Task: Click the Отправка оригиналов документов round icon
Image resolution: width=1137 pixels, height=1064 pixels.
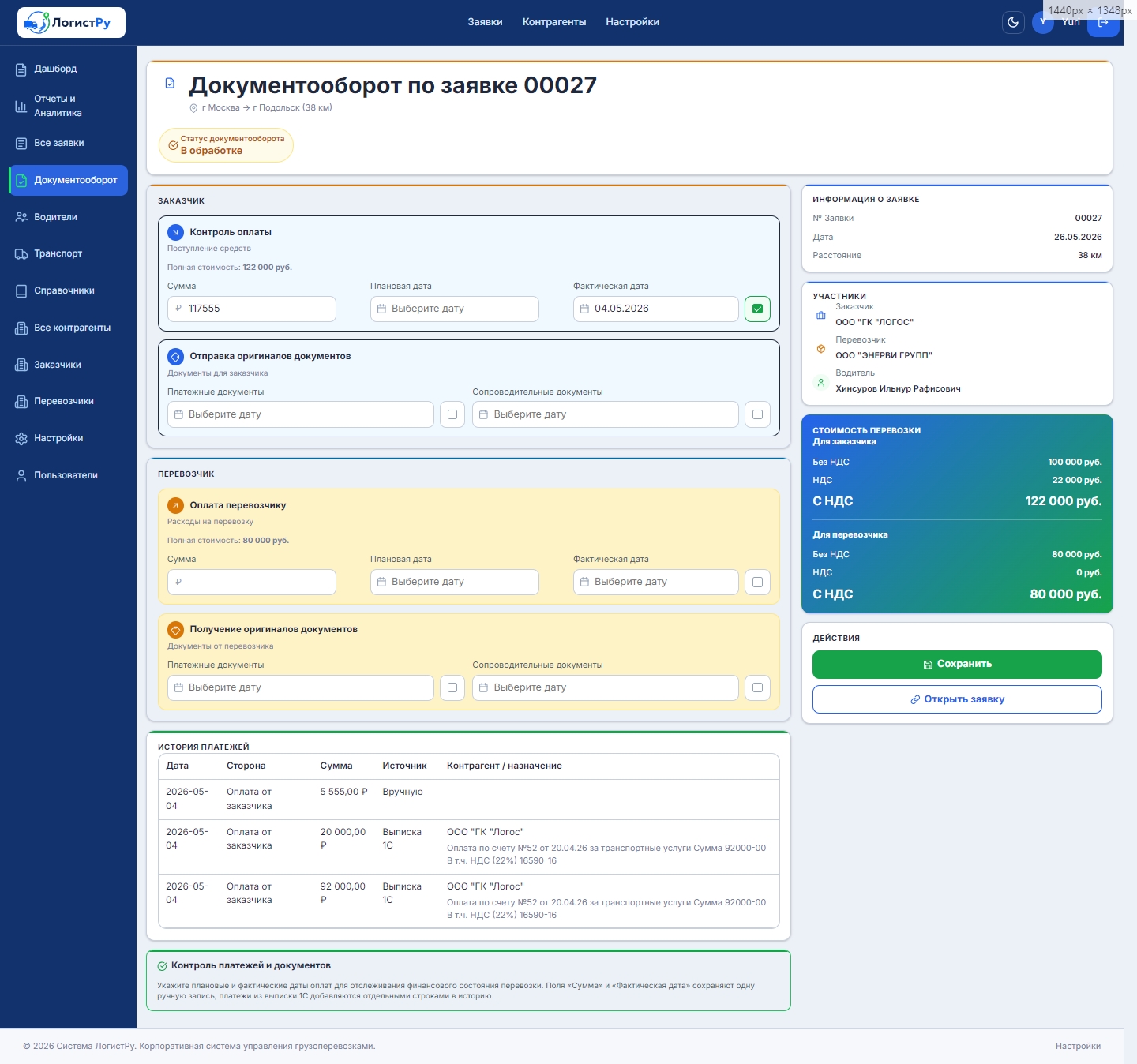Action: click(175, 356)
